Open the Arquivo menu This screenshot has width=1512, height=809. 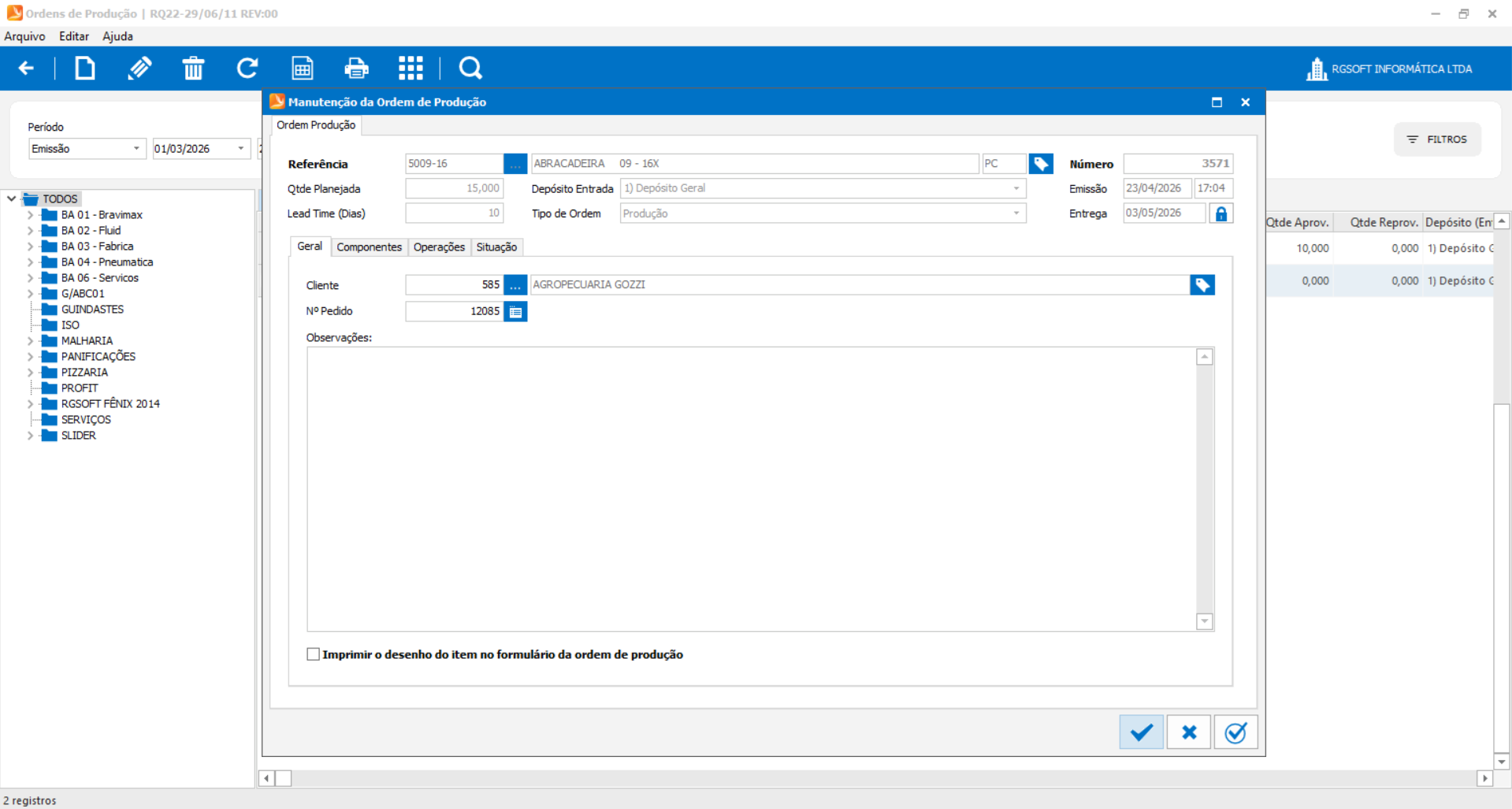coord(24,36)
